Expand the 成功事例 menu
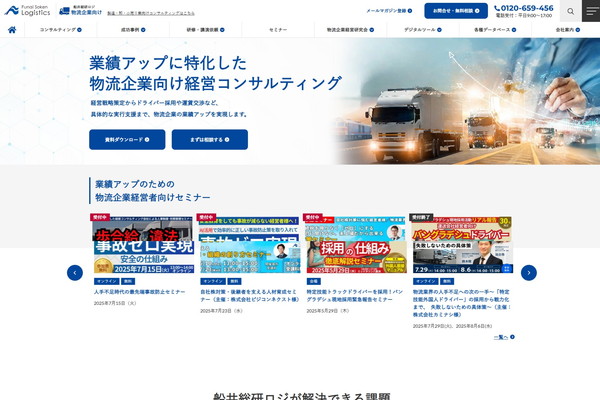 pos(133,30)
